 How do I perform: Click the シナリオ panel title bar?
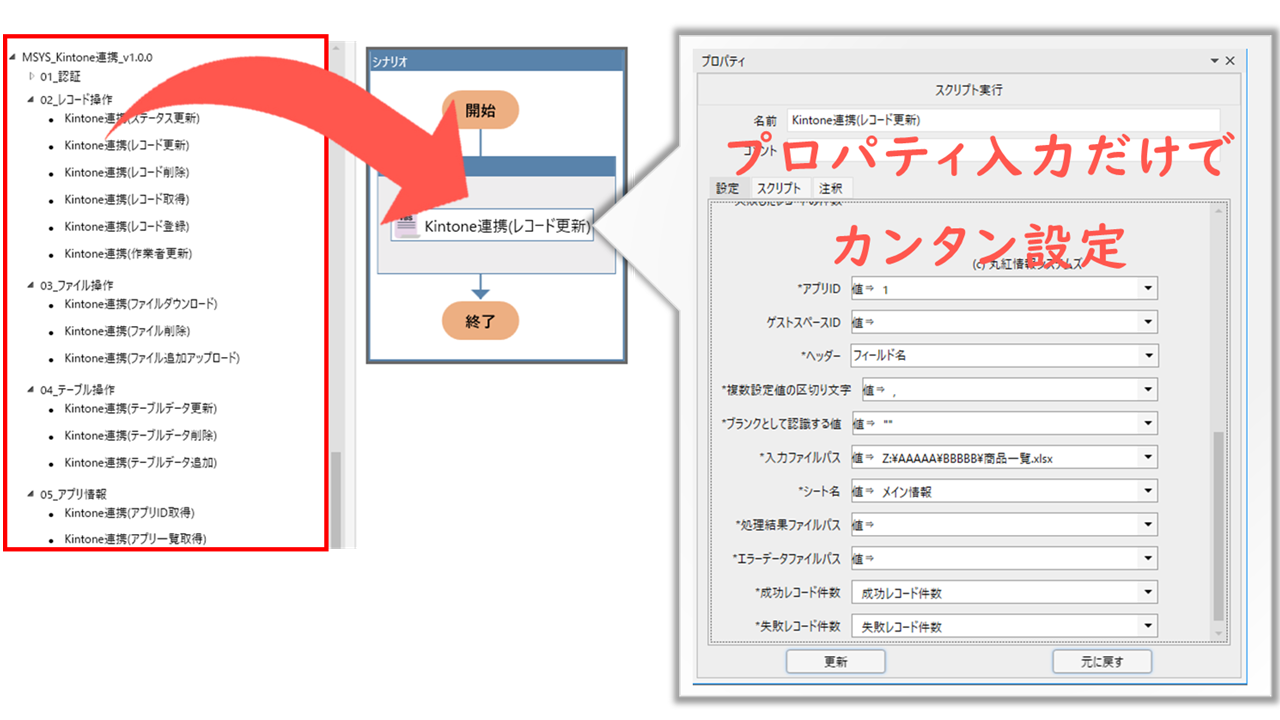tap(497, 61)
